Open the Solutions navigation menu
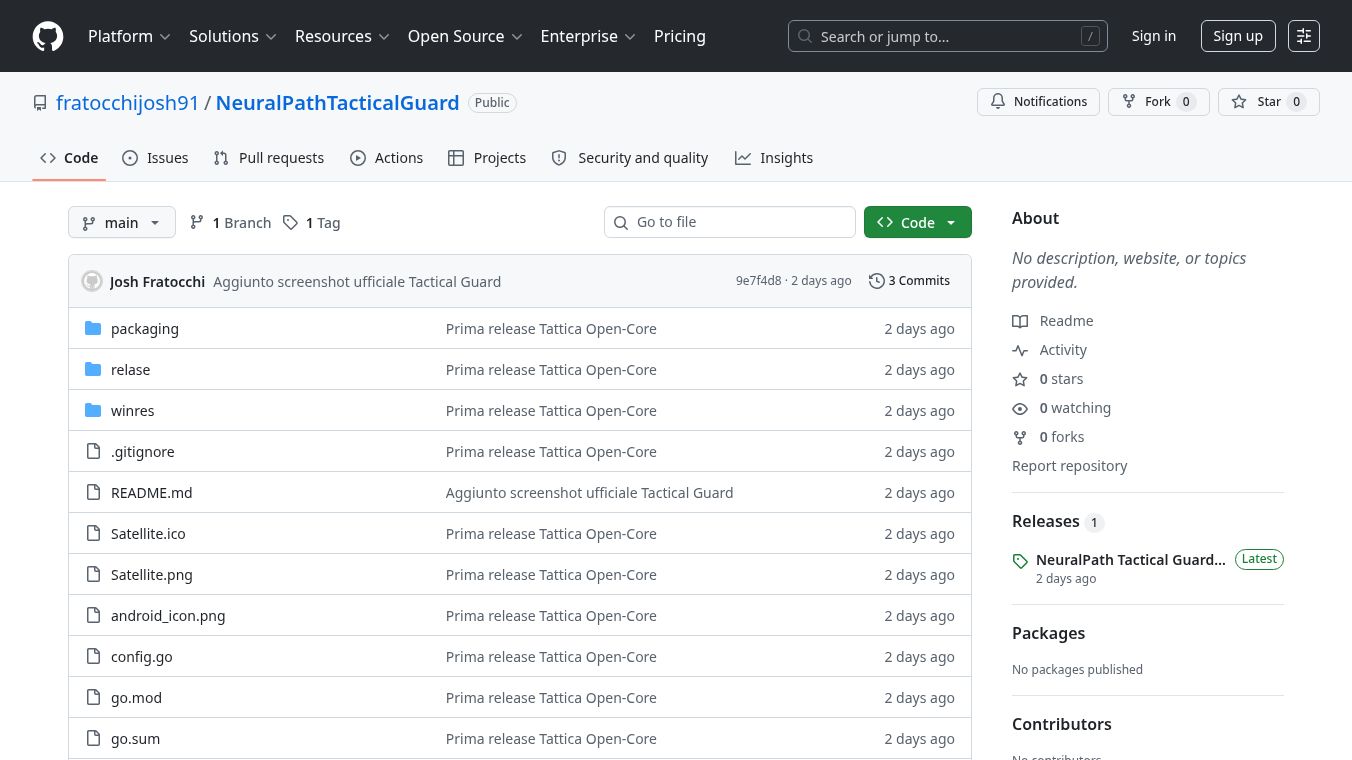1352x760 pixels. click(x=233, y=36)
